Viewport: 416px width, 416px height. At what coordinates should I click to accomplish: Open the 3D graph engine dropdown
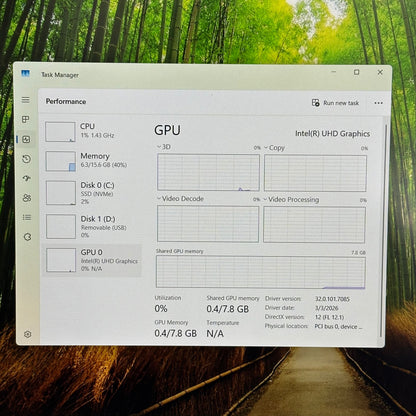click(163, 147)
